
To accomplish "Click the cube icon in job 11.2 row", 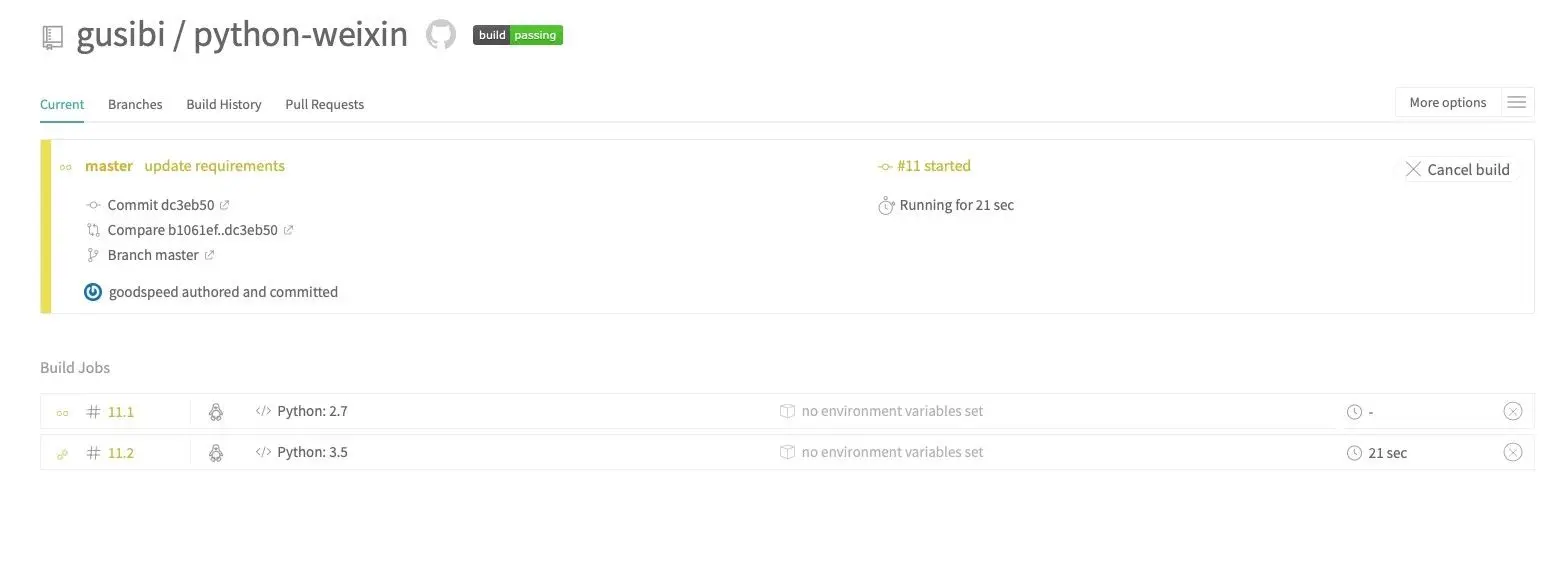I will [787, 452].
